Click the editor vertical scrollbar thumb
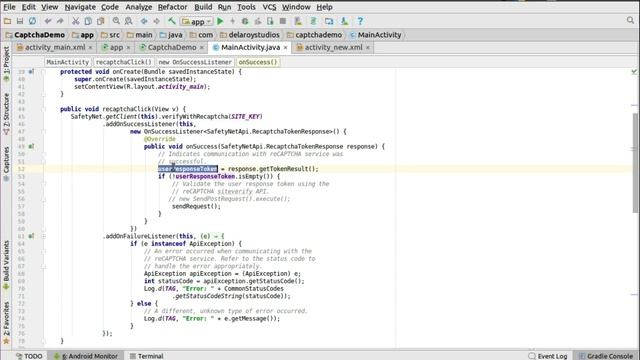Viewport: 640px width, 360px height. coord(636,162)
